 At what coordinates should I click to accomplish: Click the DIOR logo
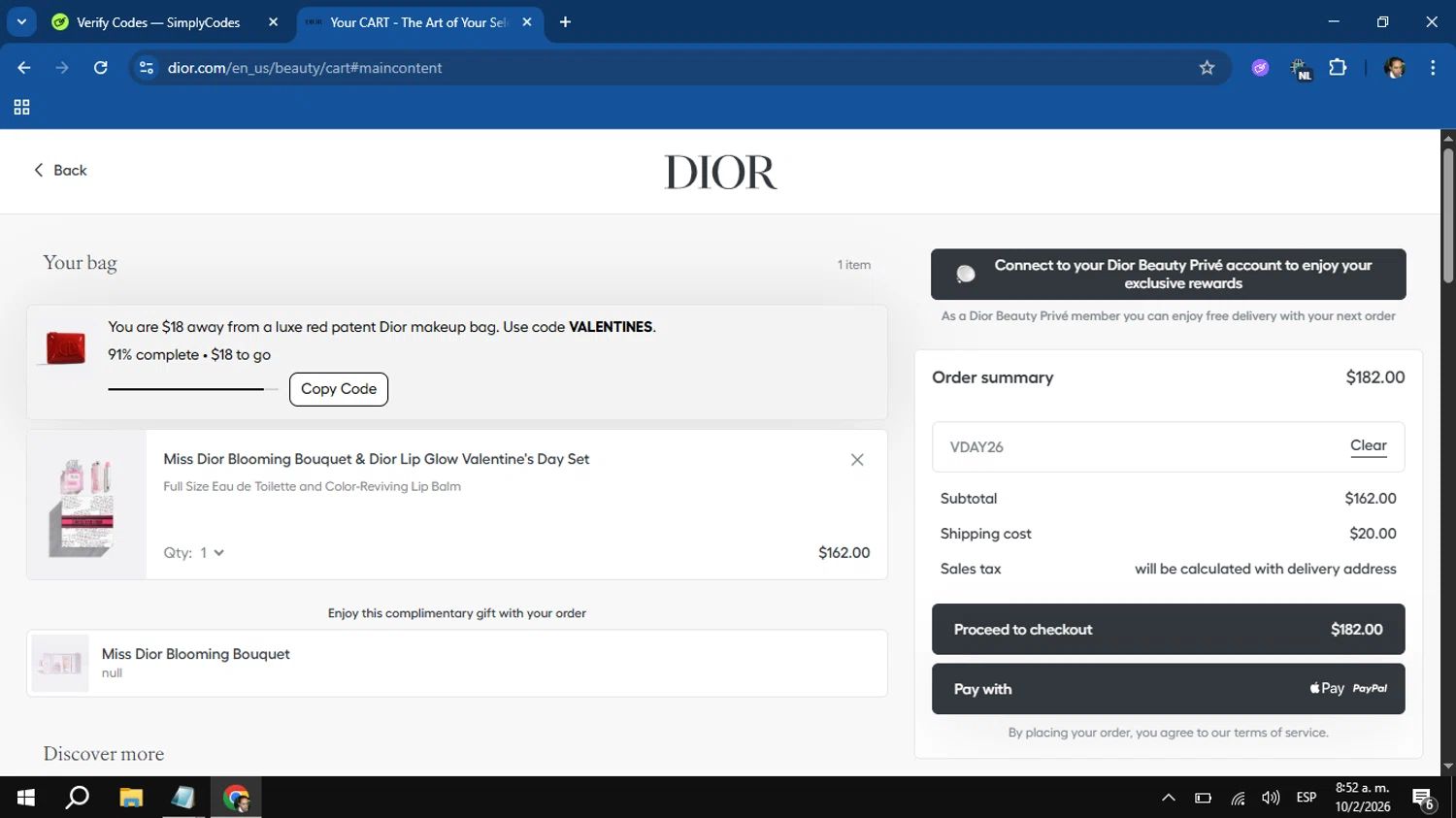[720, 173]
